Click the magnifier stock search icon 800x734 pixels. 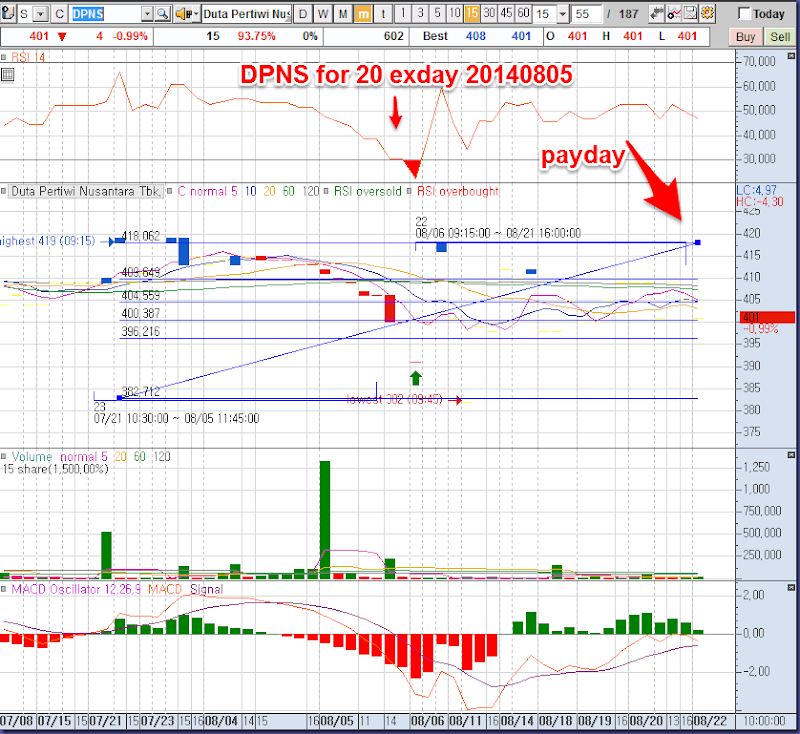(160, 14)
